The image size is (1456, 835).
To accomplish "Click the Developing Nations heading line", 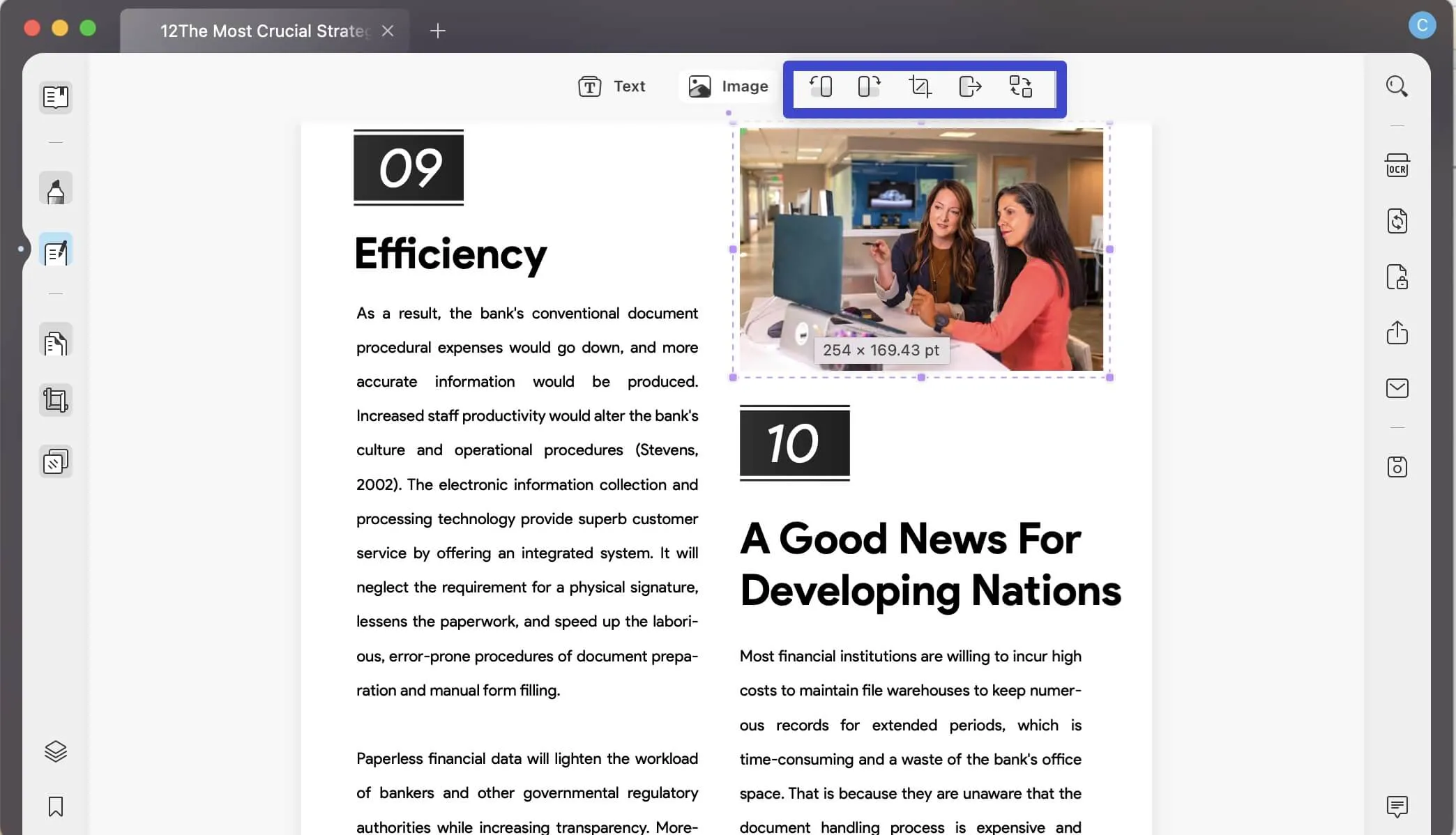I will [930, 591].
